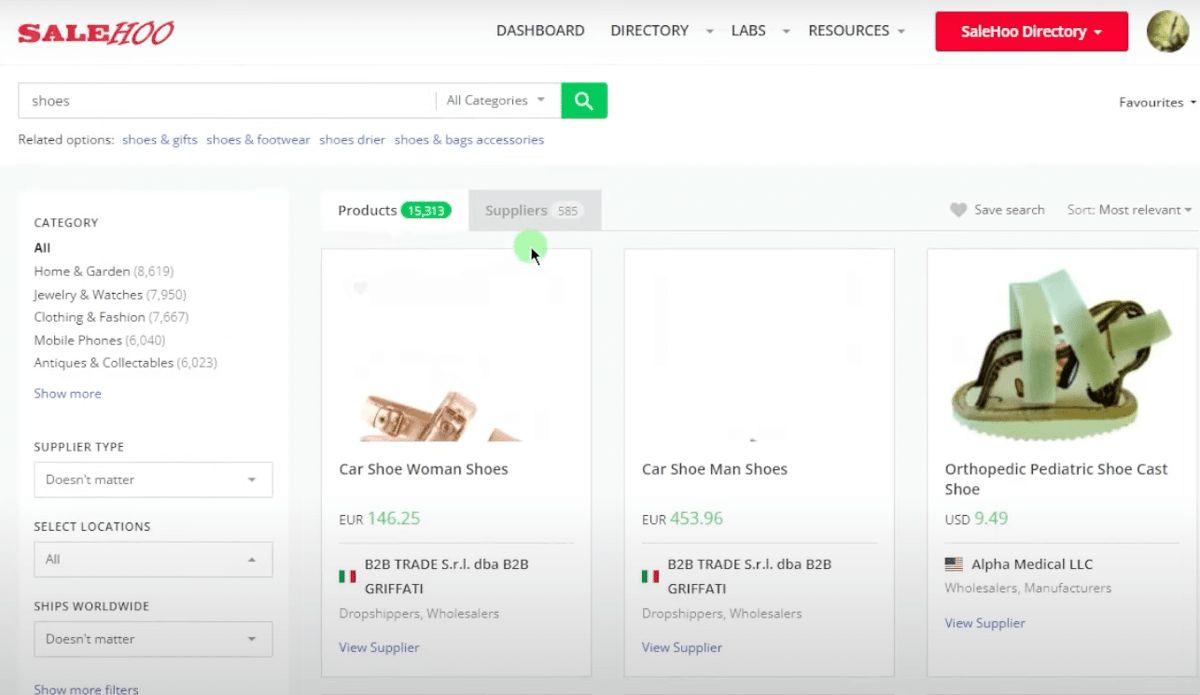Filter by Antiques & Collectables category
Image resolution: width=1200 pixels, height=695 pixels.
tap(125, 363)
